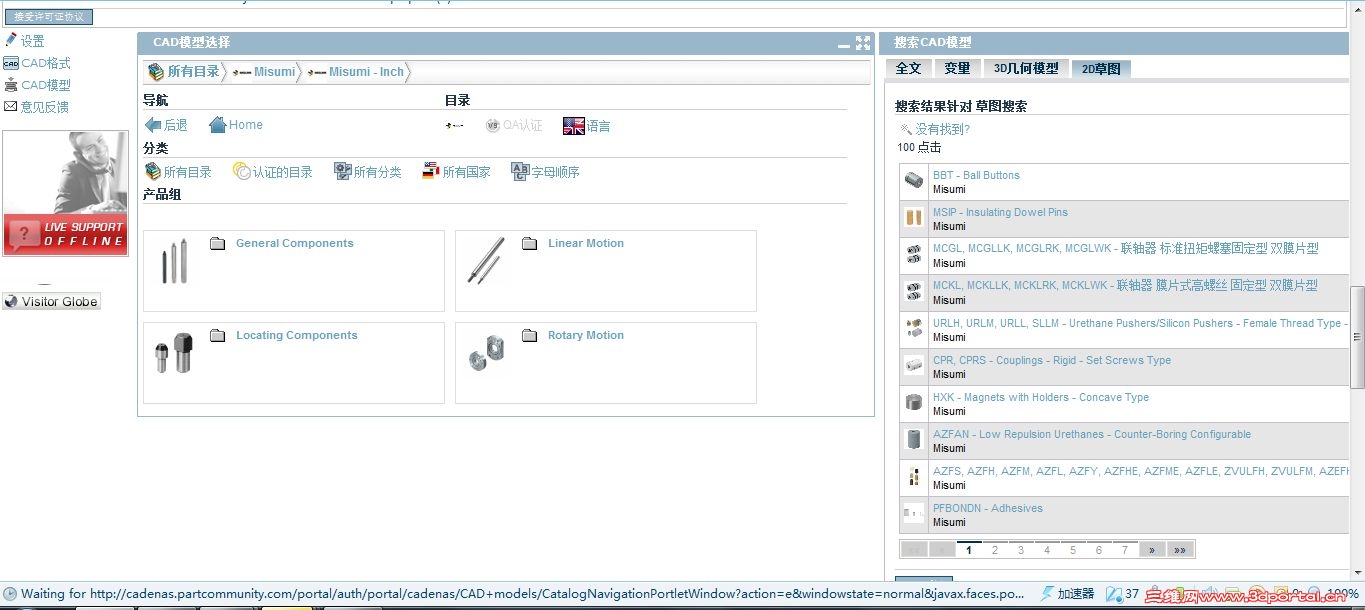Open the Visitor Globe button

click(x=51, y=301)
